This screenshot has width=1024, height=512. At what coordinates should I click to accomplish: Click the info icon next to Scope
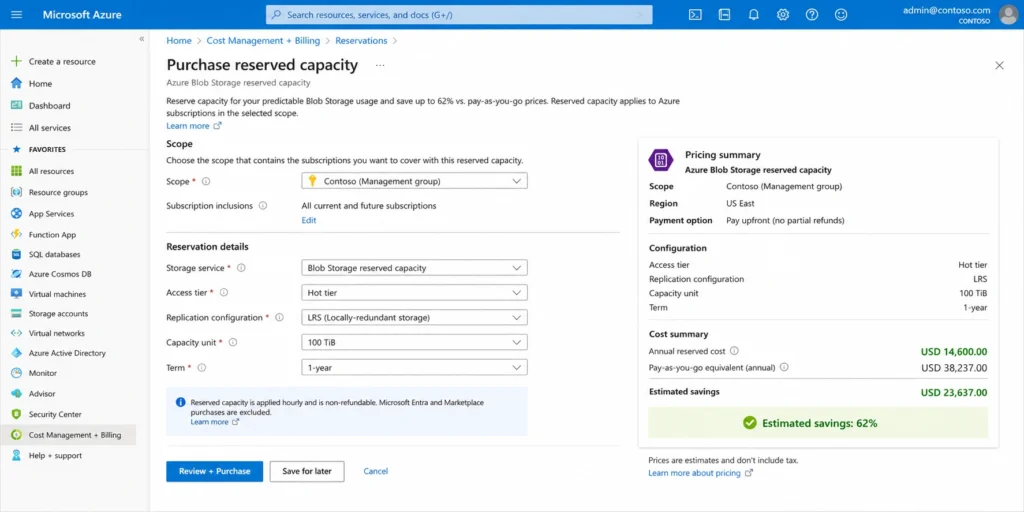tap(206, 181)
